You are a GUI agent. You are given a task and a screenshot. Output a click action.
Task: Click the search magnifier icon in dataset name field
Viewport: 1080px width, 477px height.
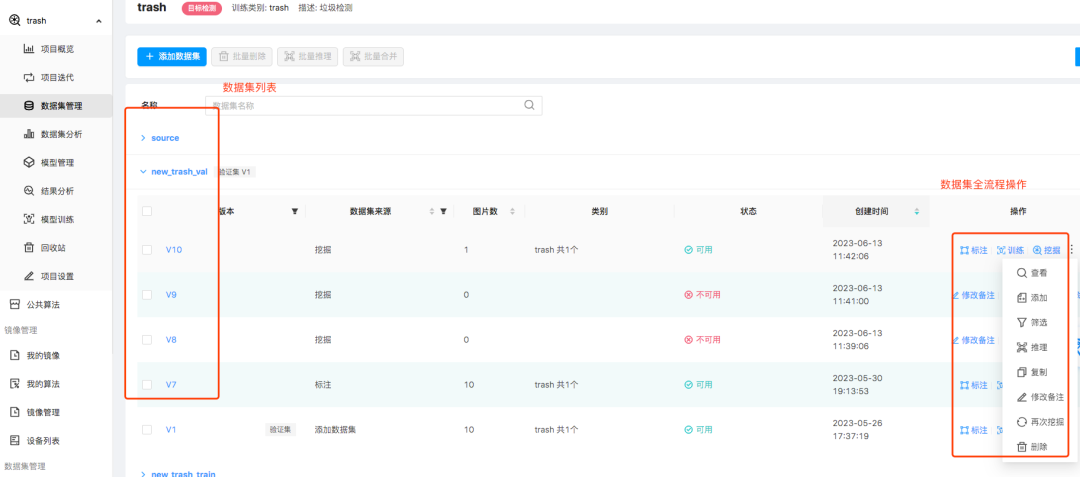529,105
